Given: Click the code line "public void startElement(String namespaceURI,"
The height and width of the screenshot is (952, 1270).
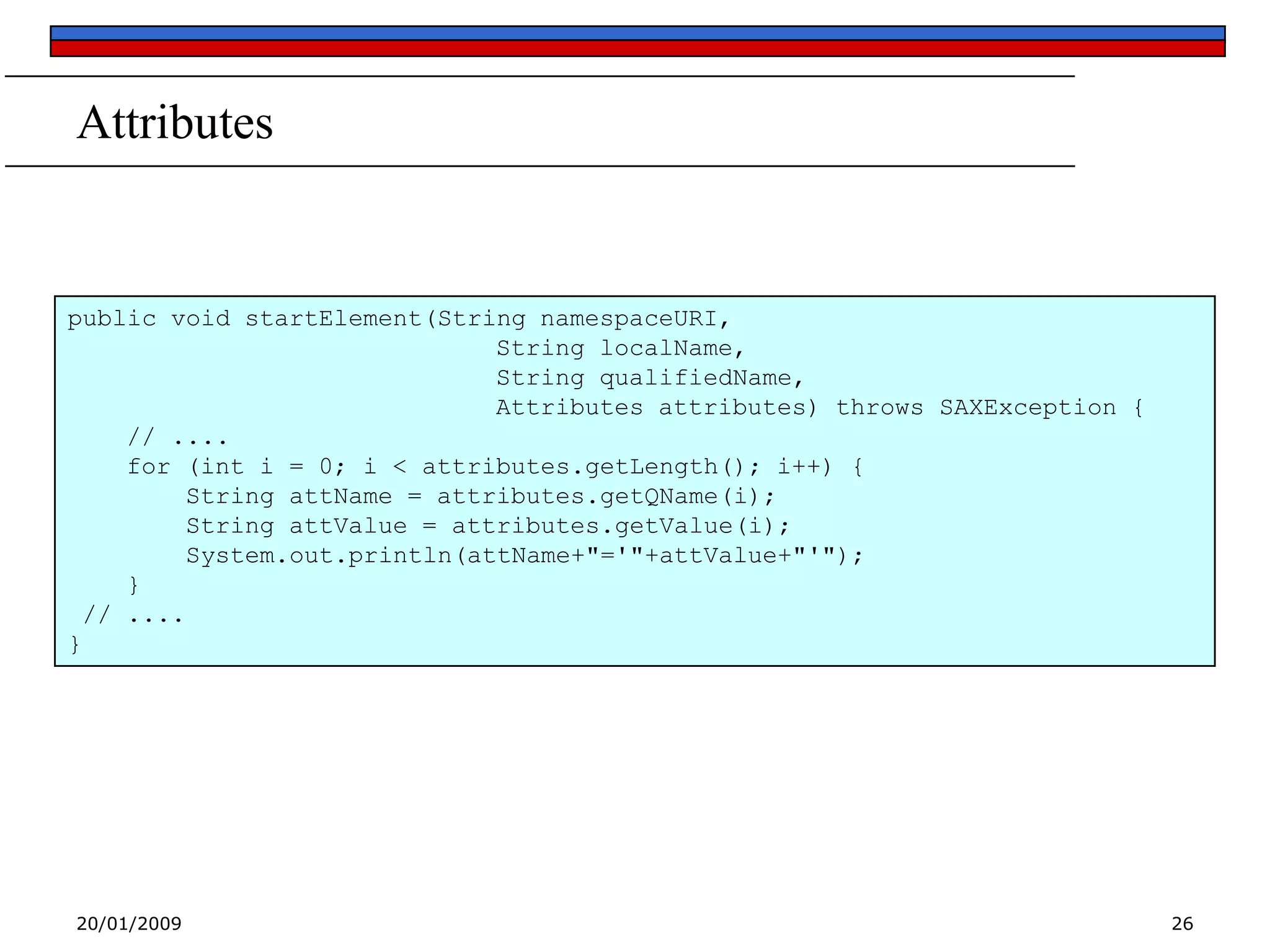Looking at the screenshot, I should (x=399, y=319).
